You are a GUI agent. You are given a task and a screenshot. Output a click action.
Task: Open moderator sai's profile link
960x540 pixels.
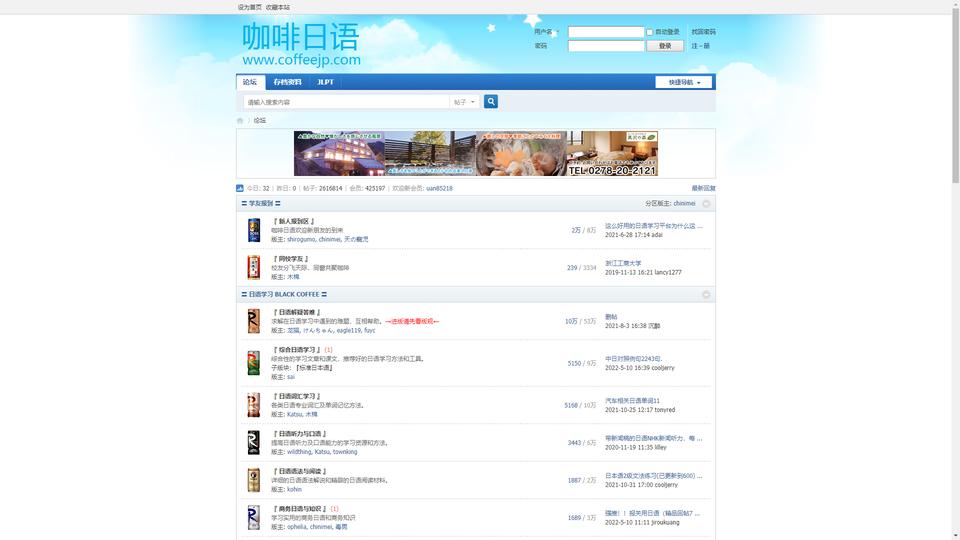point(291,377)
